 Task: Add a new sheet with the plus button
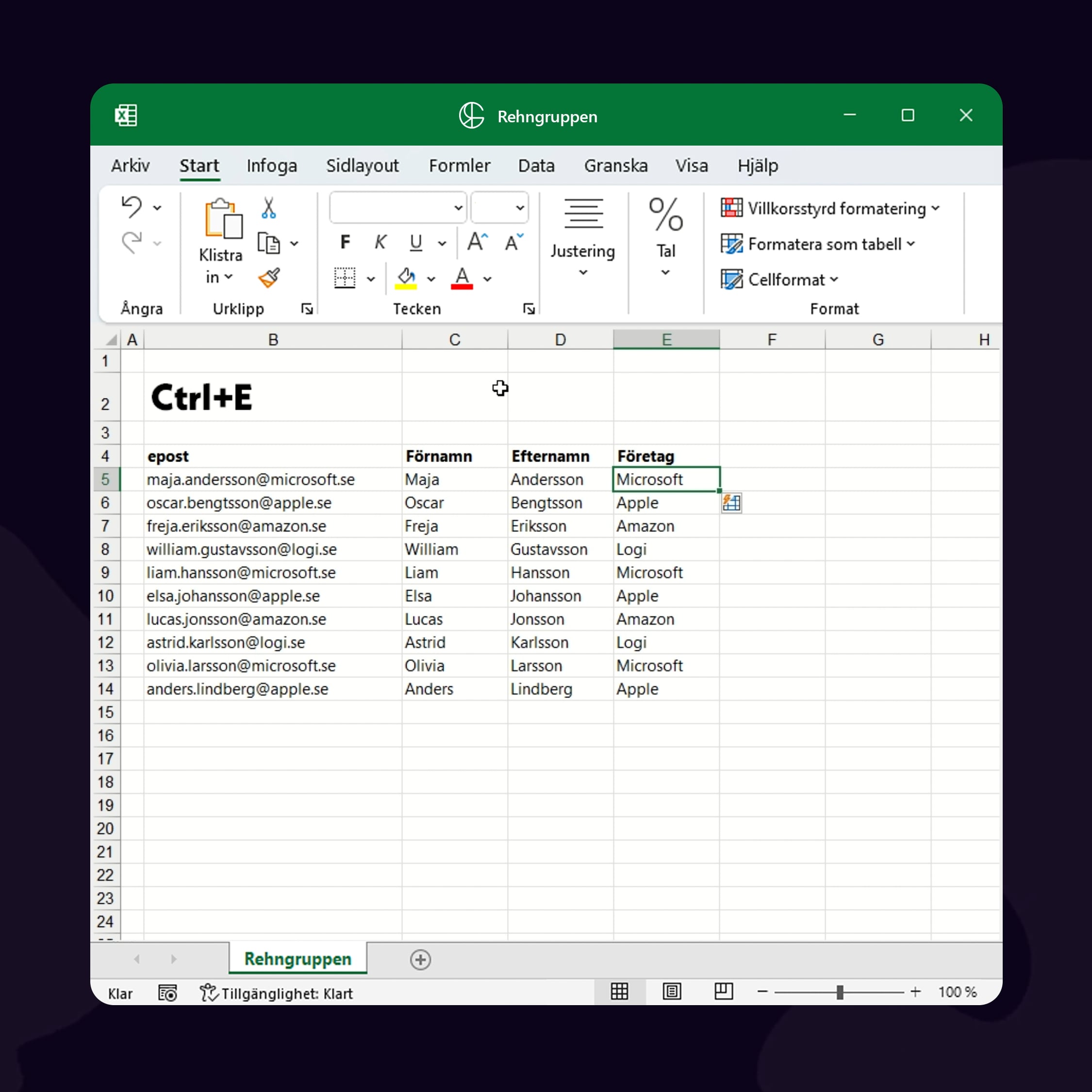click(x=420, y=959)
